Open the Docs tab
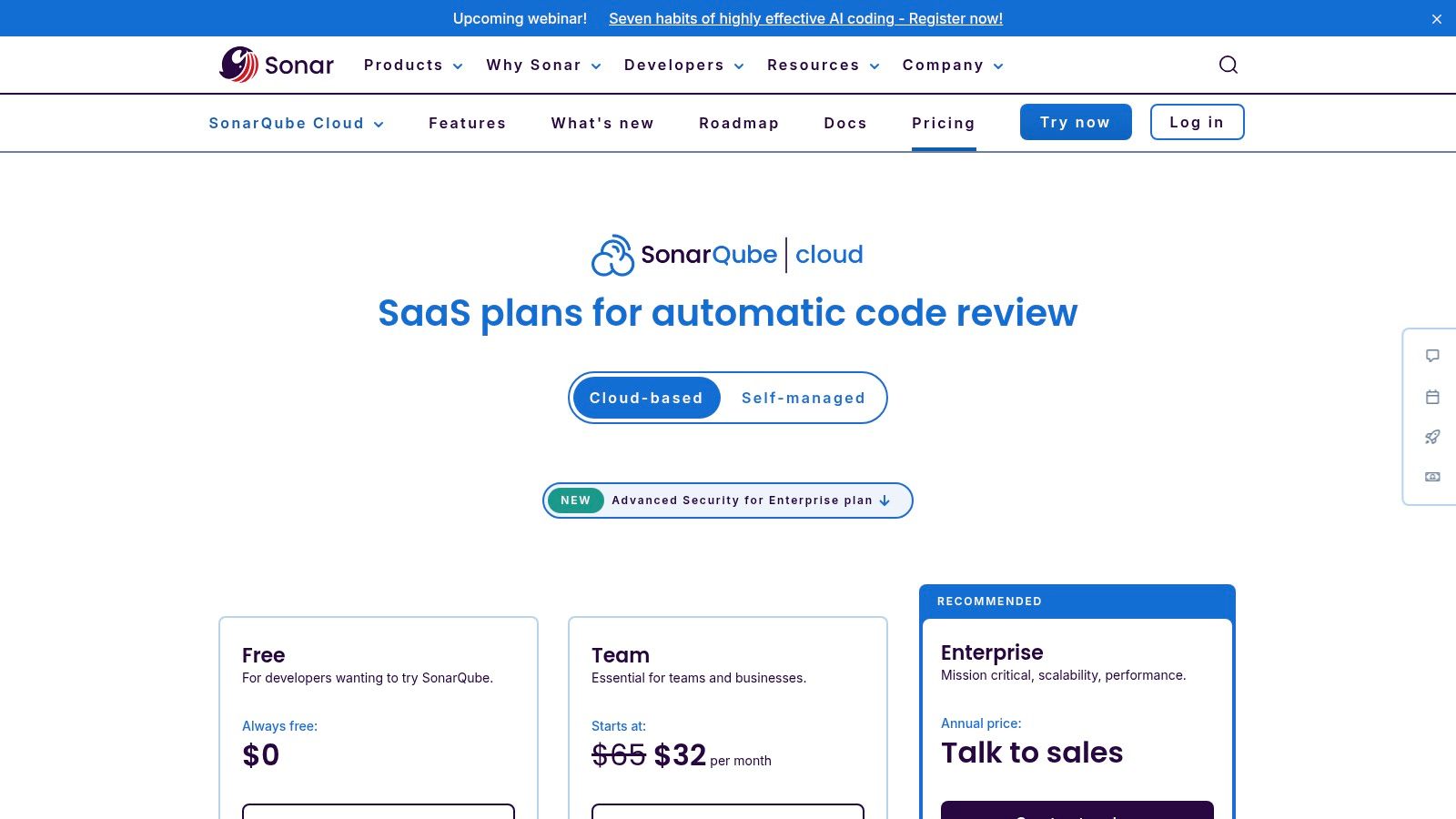The height and width of the screenshot is (819, 1456). click(x=845, y=124)
